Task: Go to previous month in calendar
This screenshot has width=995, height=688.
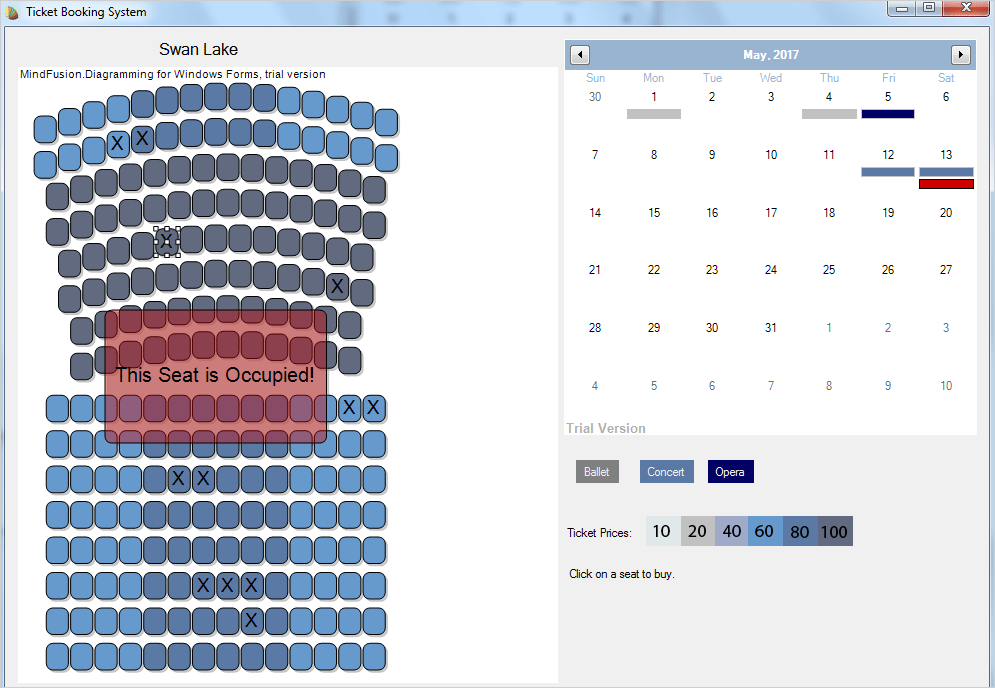Action: tap(580, 55)
